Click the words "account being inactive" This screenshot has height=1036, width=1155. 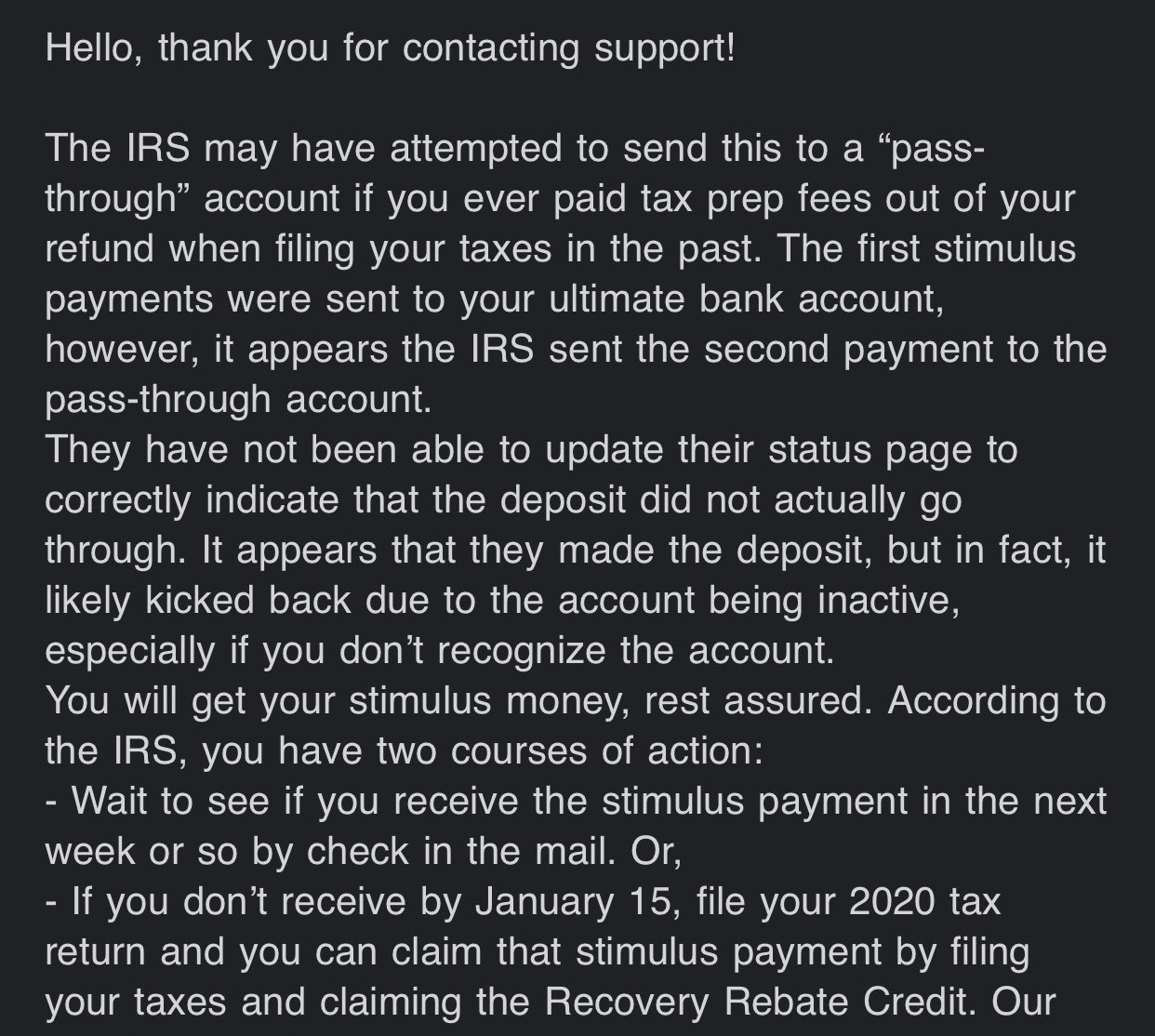[757, 601]
